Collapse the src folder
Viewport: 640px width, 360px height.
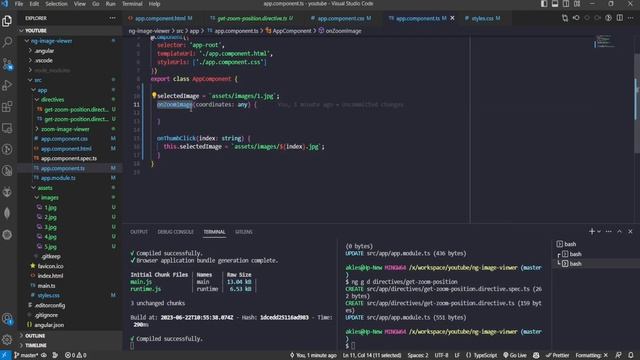pos(69,80)
